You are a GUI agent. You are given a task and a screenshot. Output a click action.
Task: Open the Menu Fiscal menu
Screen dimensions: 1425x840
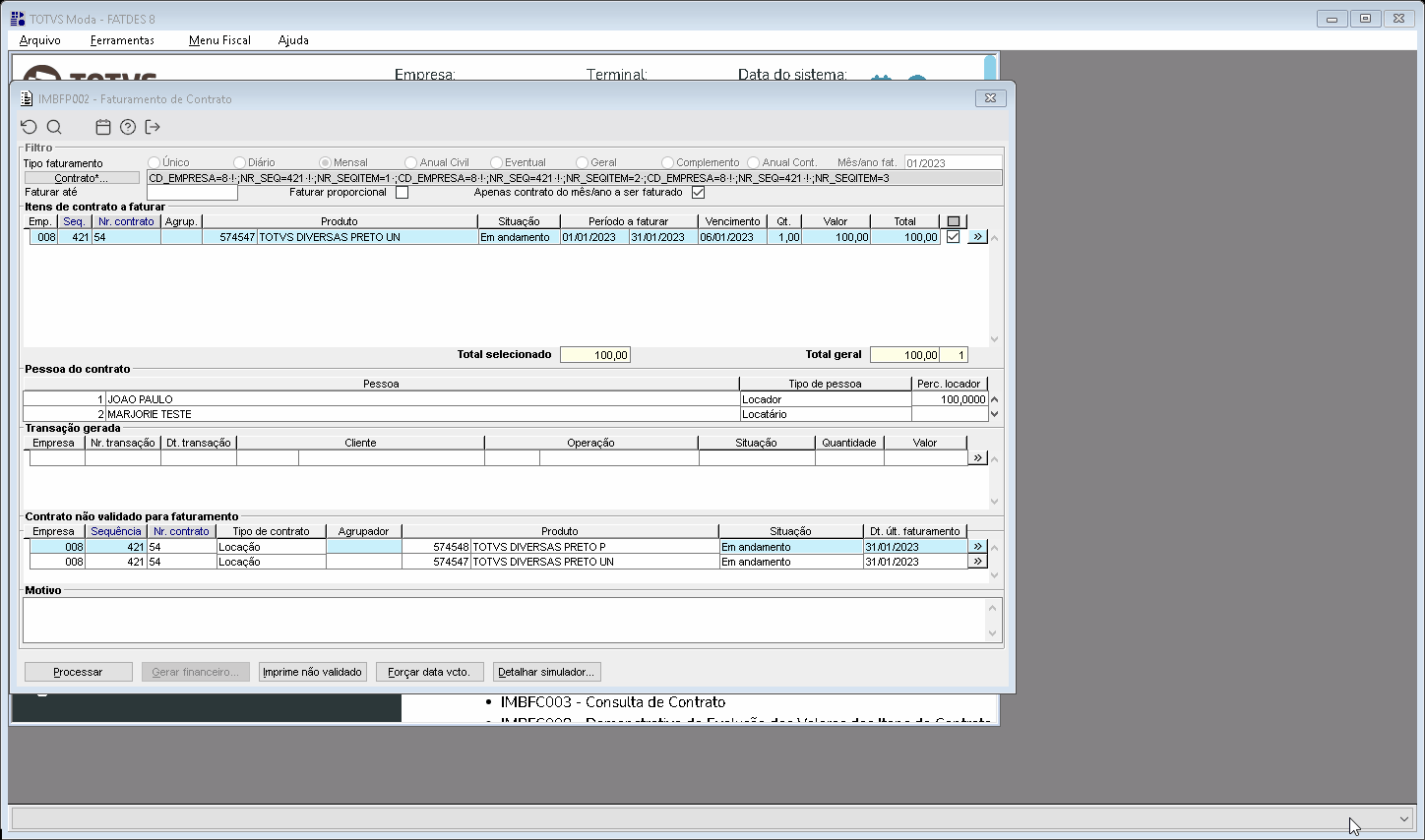point(219,40)
